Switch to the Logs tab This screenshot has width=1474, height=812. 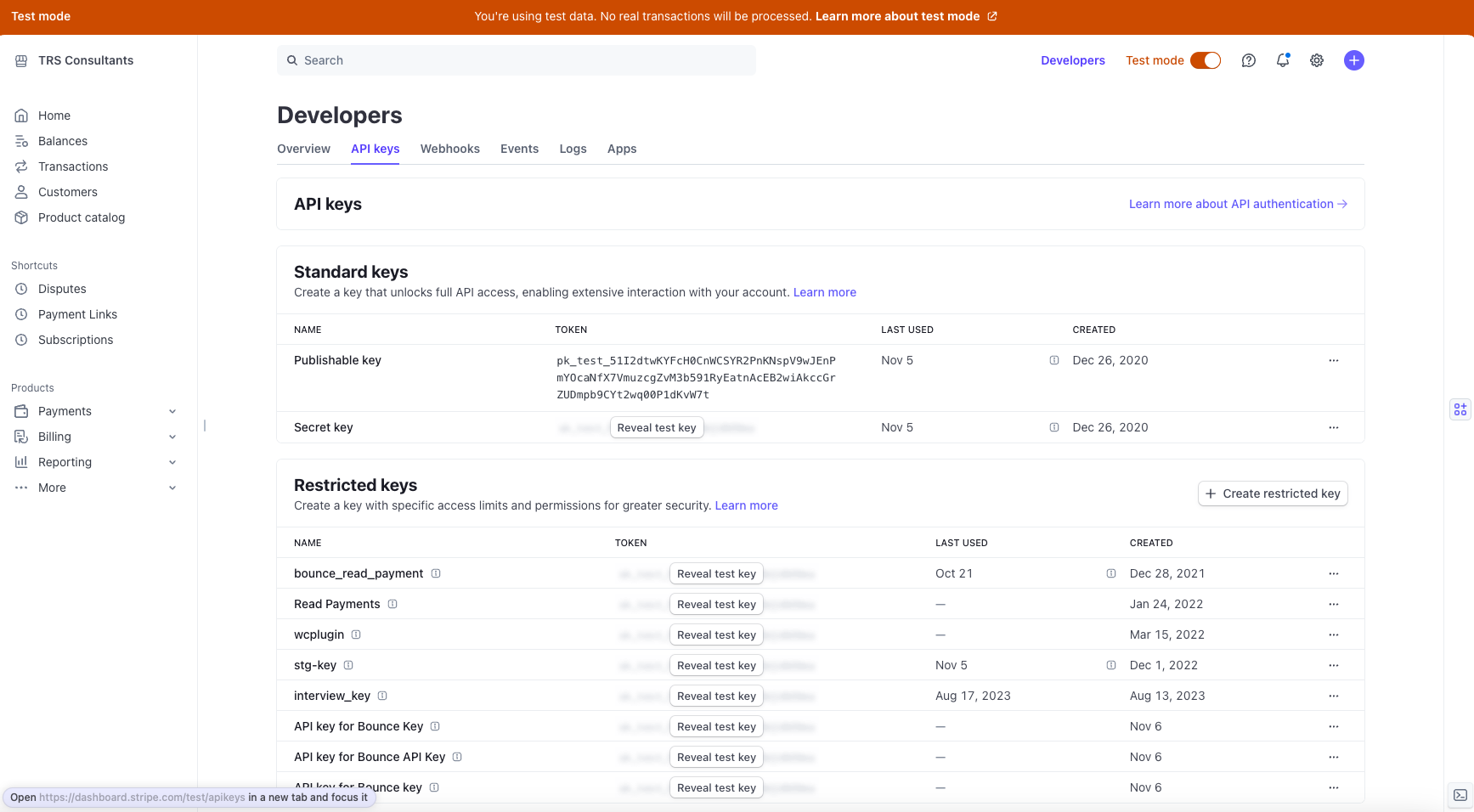coord(573,149)
